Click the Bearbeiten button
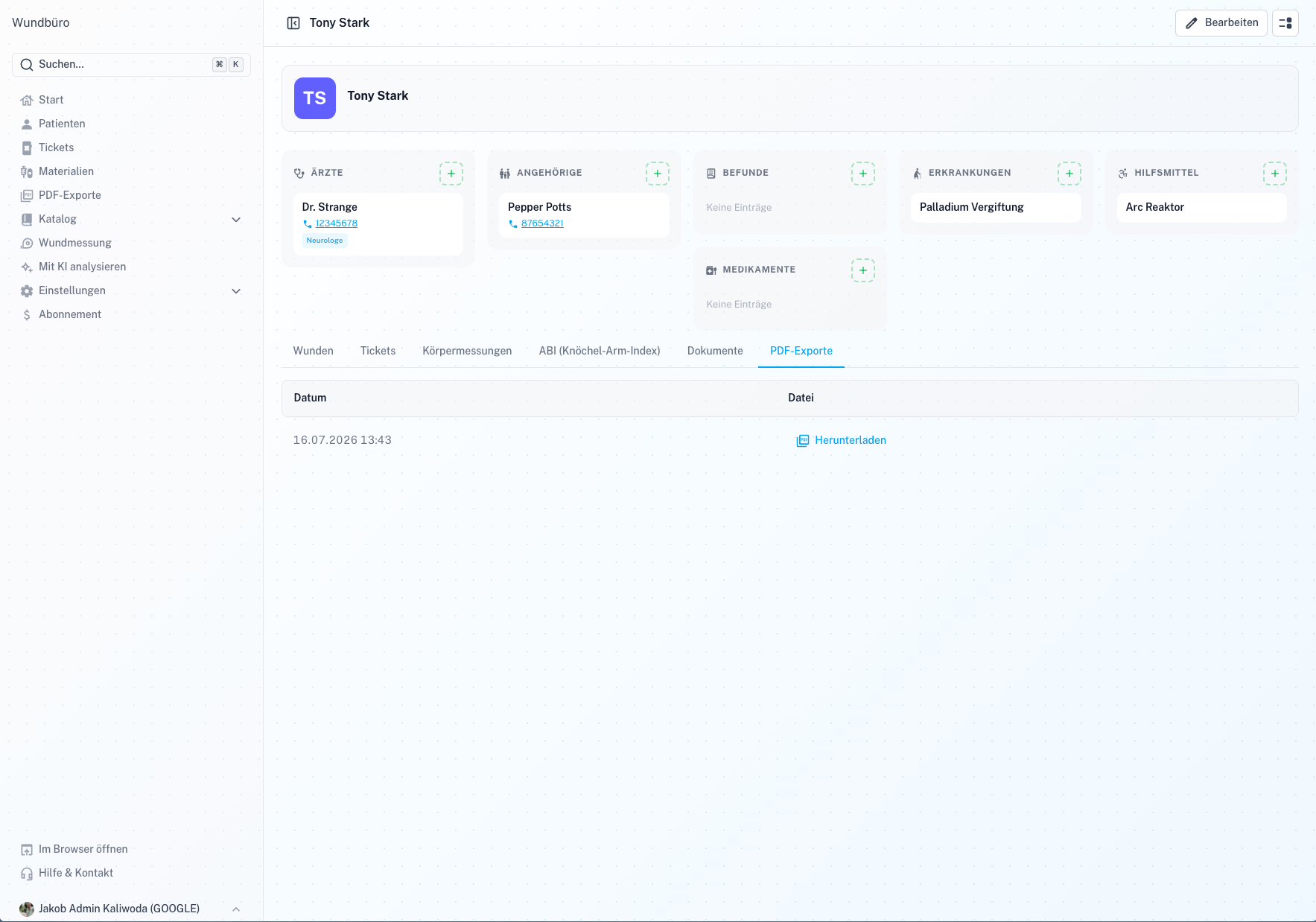The width and height of the screenshot is (1316, 922). 1221,23
